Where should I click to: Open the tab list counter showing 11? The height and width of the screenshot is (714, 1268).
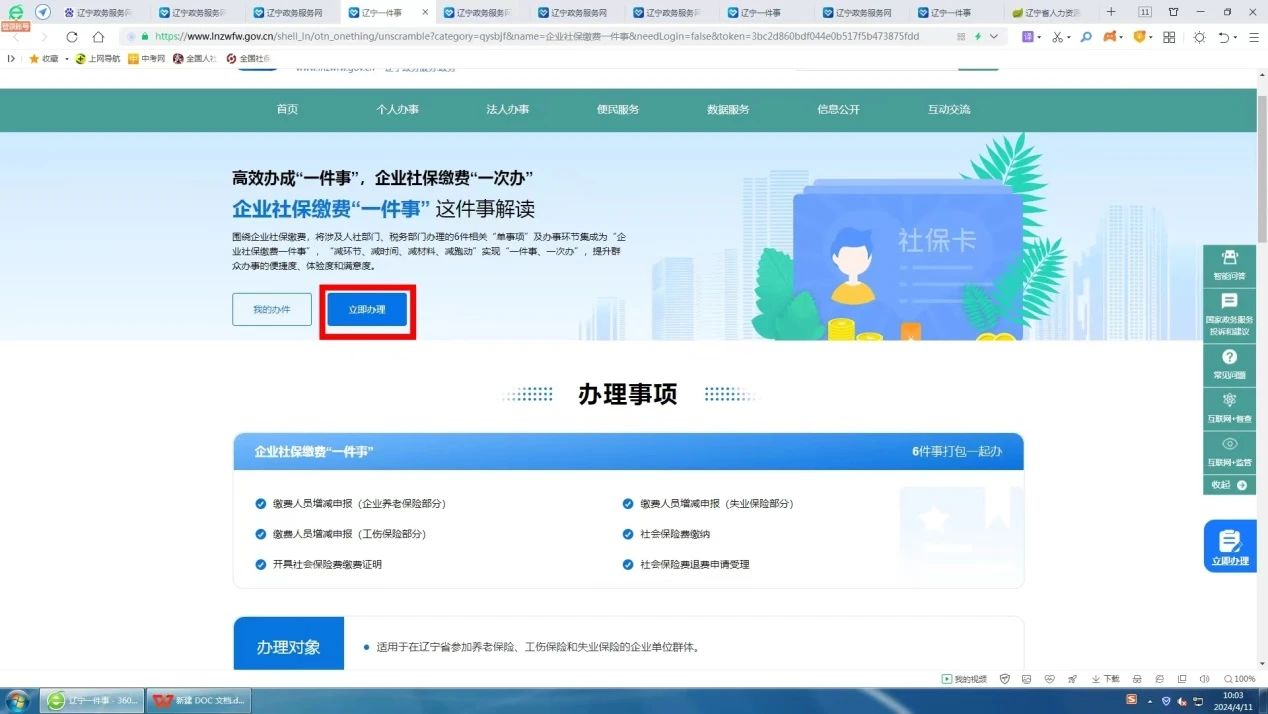click(1145, 12)
